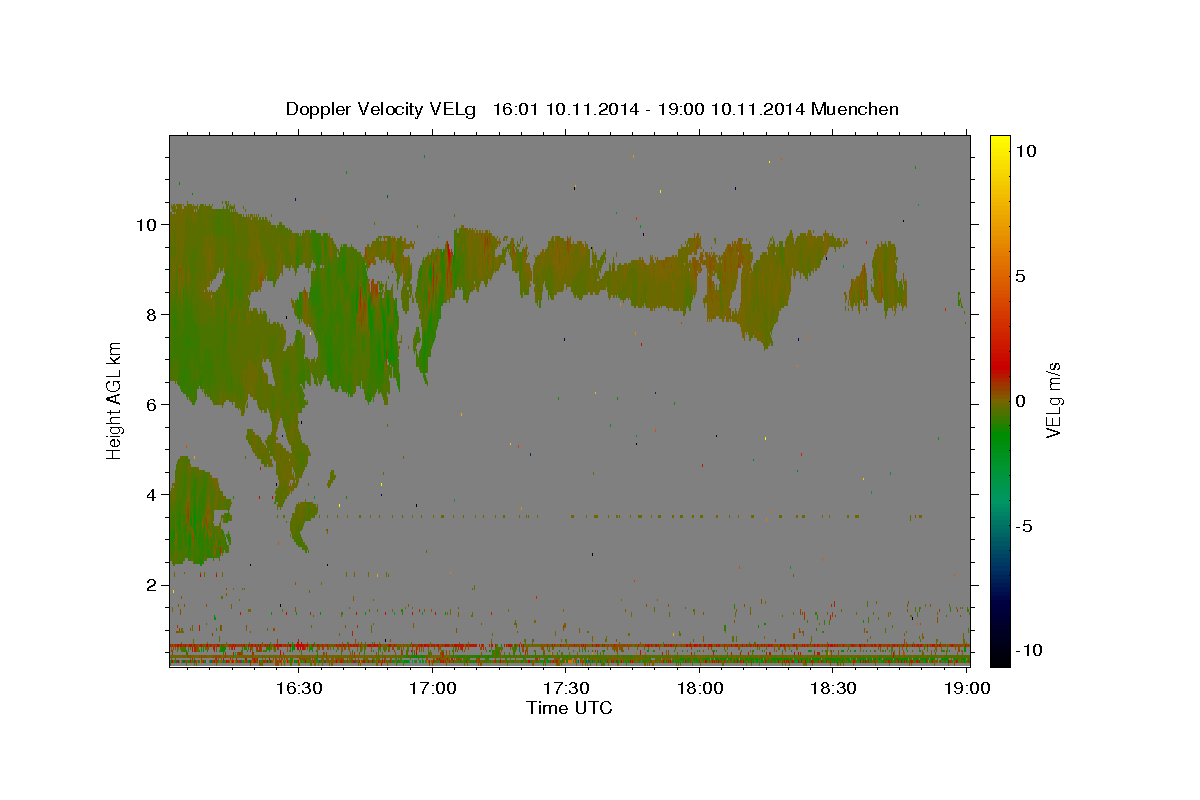Click the 'Height AGL km' axis label
Viewport: 1200px width, 800px height.
114,401
